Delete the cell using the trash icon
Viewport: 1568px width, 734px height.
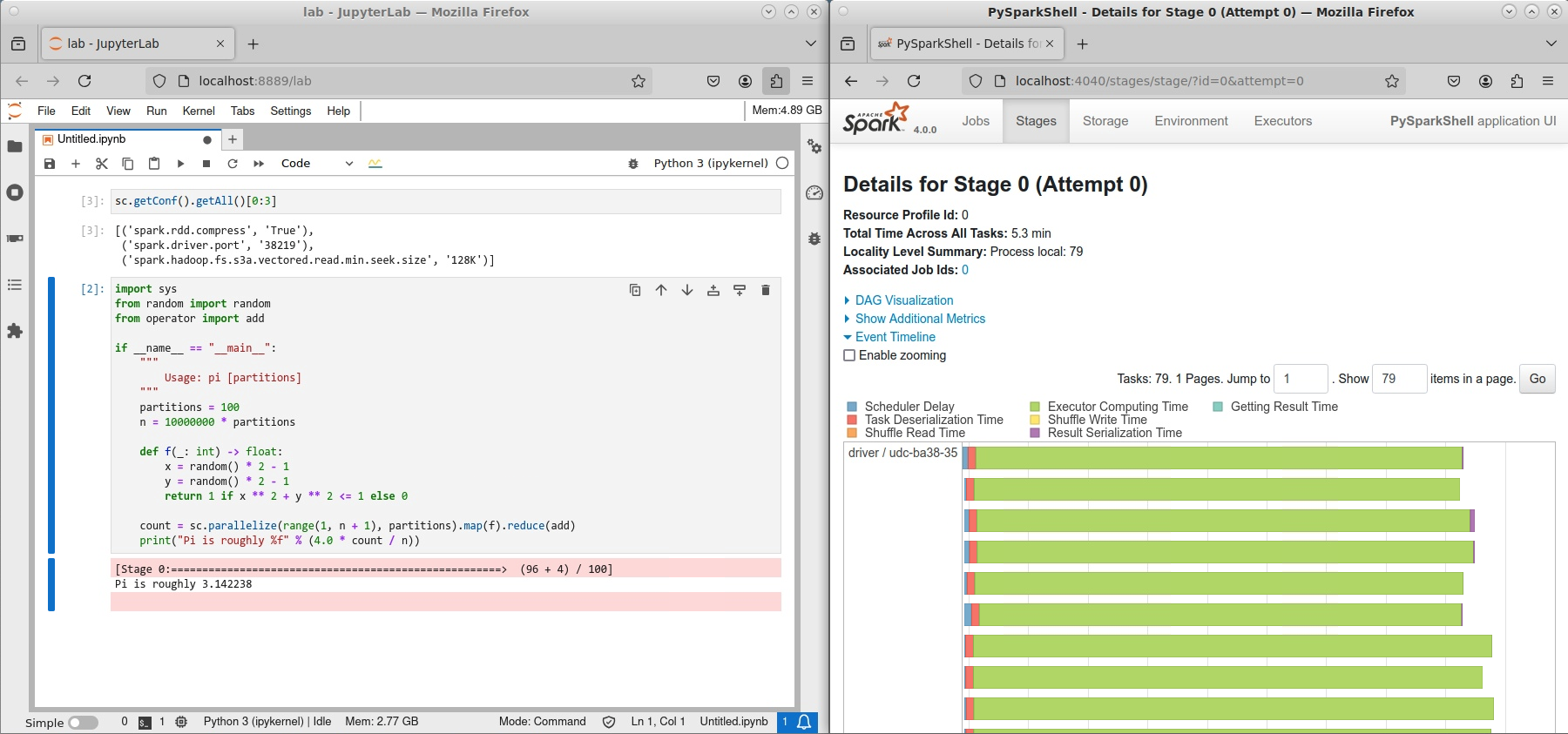(x=766, y=290)
